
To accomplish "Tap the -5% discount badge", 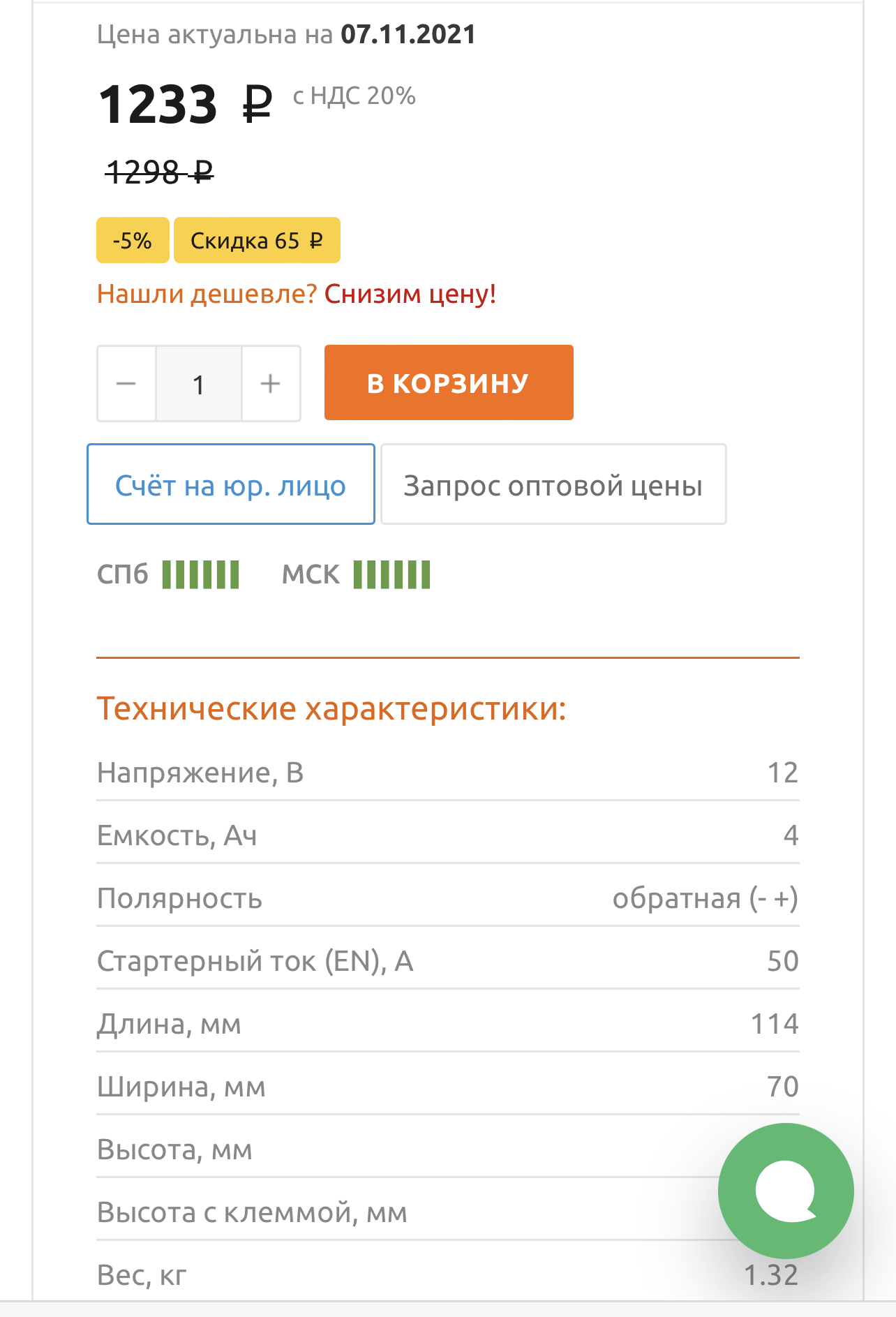I will [133, 241].
